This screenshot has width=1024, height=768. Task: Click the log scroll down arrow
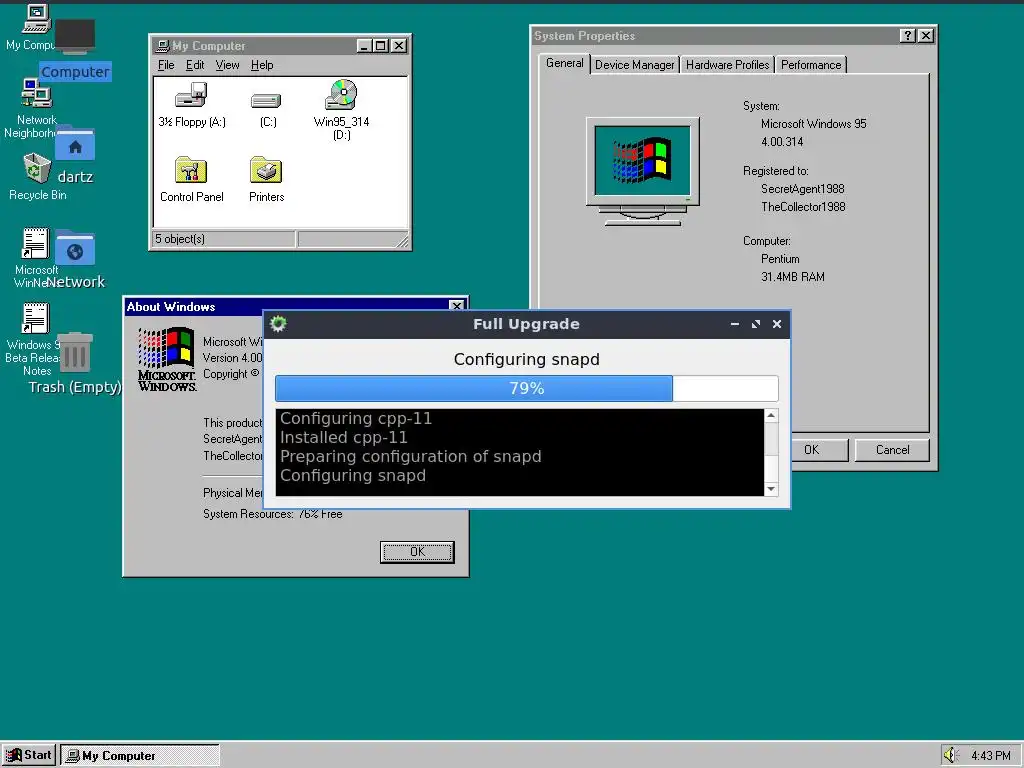point(771,489)
